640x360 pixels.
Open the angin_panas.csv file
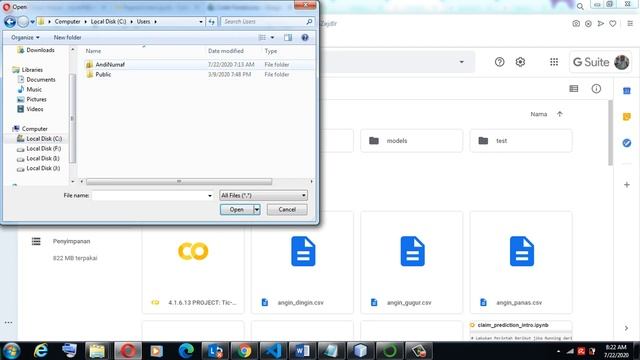(521, 262)
